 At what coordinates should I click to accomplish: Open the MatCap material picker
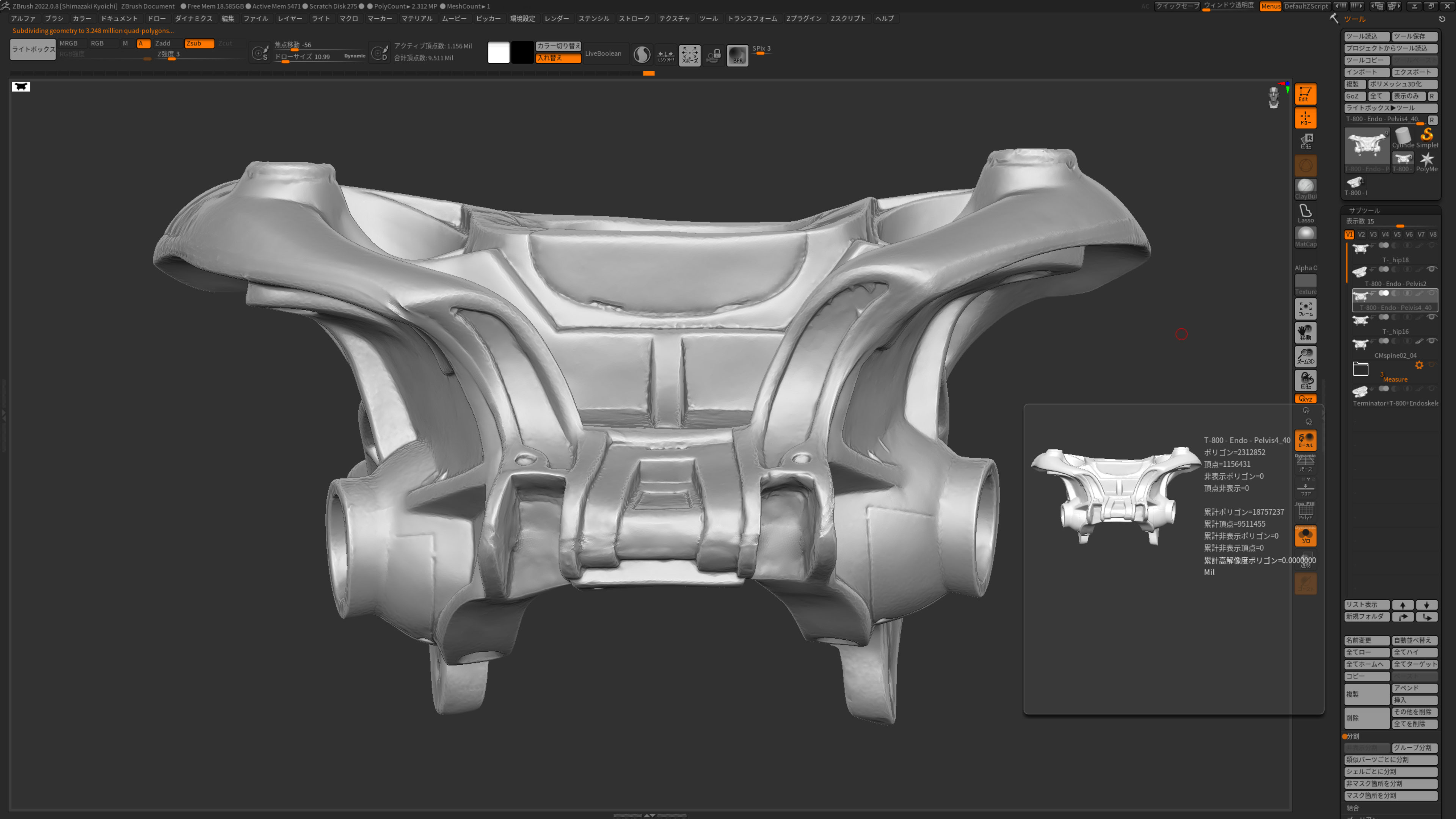1305,237
